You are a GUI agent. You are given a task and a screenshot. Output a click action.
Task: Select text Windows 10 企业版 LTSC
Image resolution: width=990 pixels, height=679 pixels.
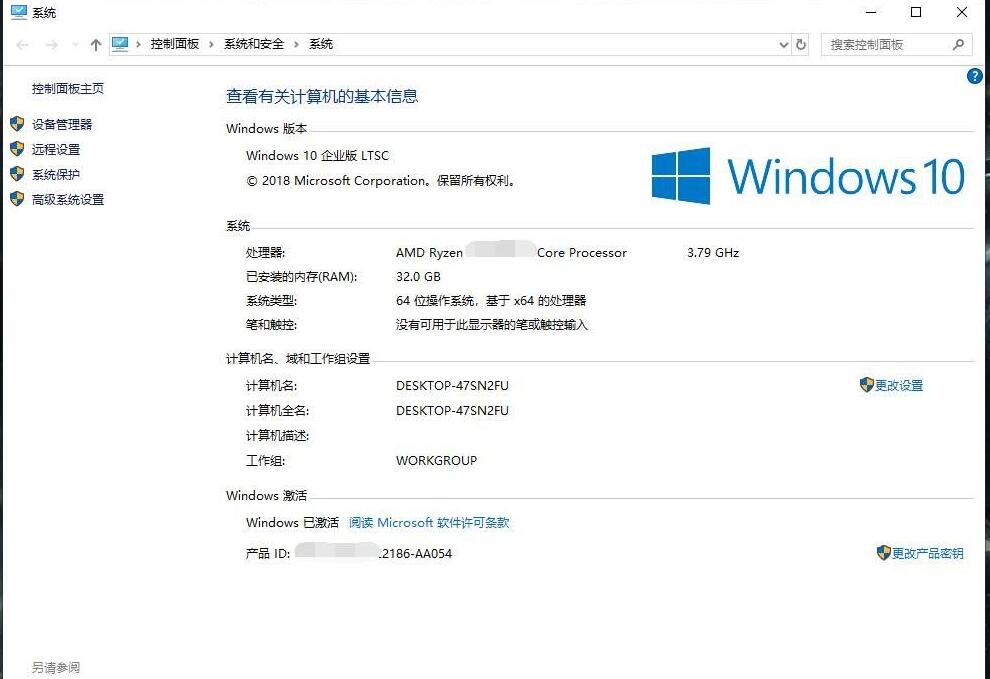(317, 155)
